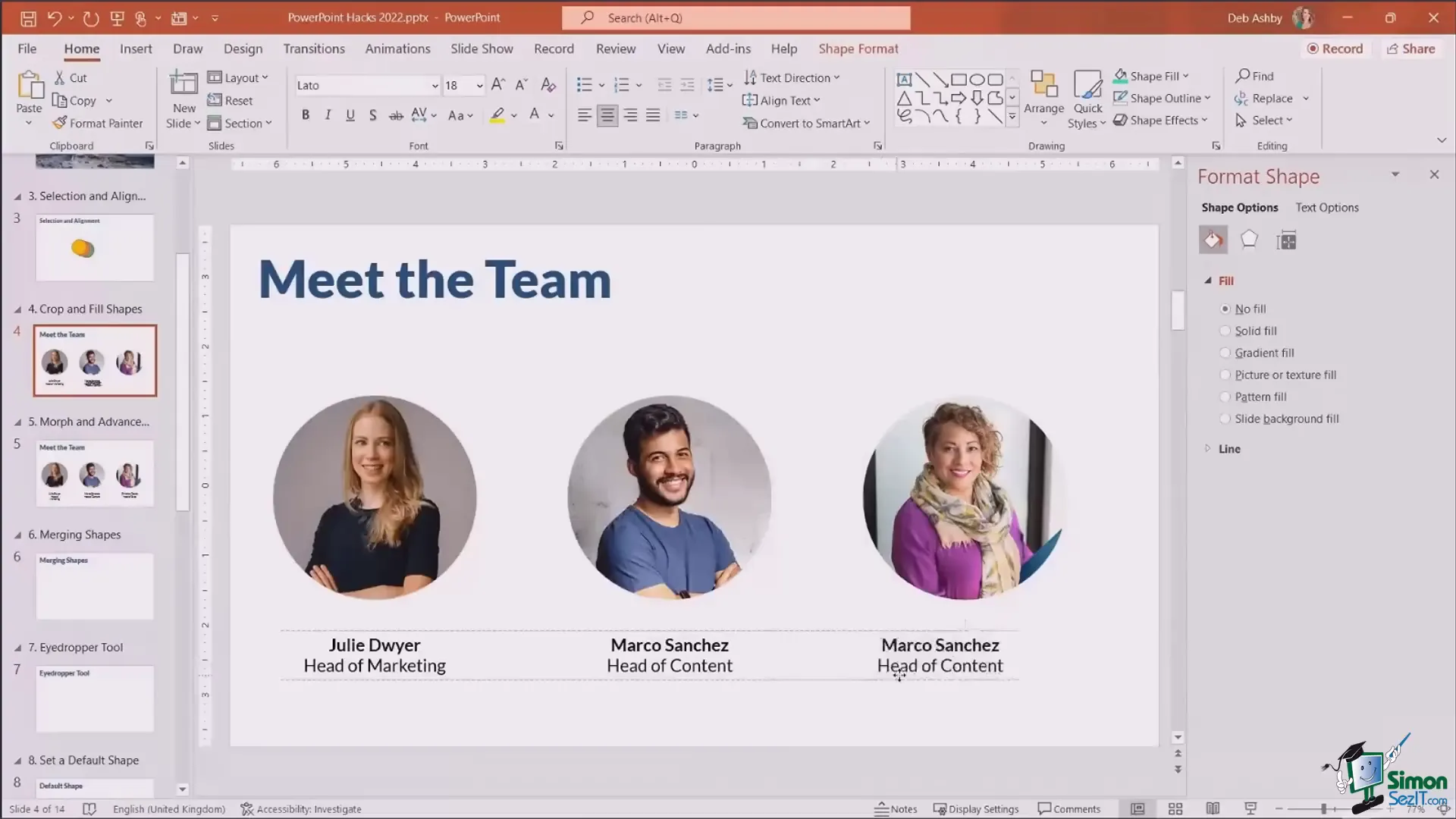Adjust the zoom slider in status bar
Viewport: 1456px width, 819px height.
pyautogui.click(x=1323, y=809)
